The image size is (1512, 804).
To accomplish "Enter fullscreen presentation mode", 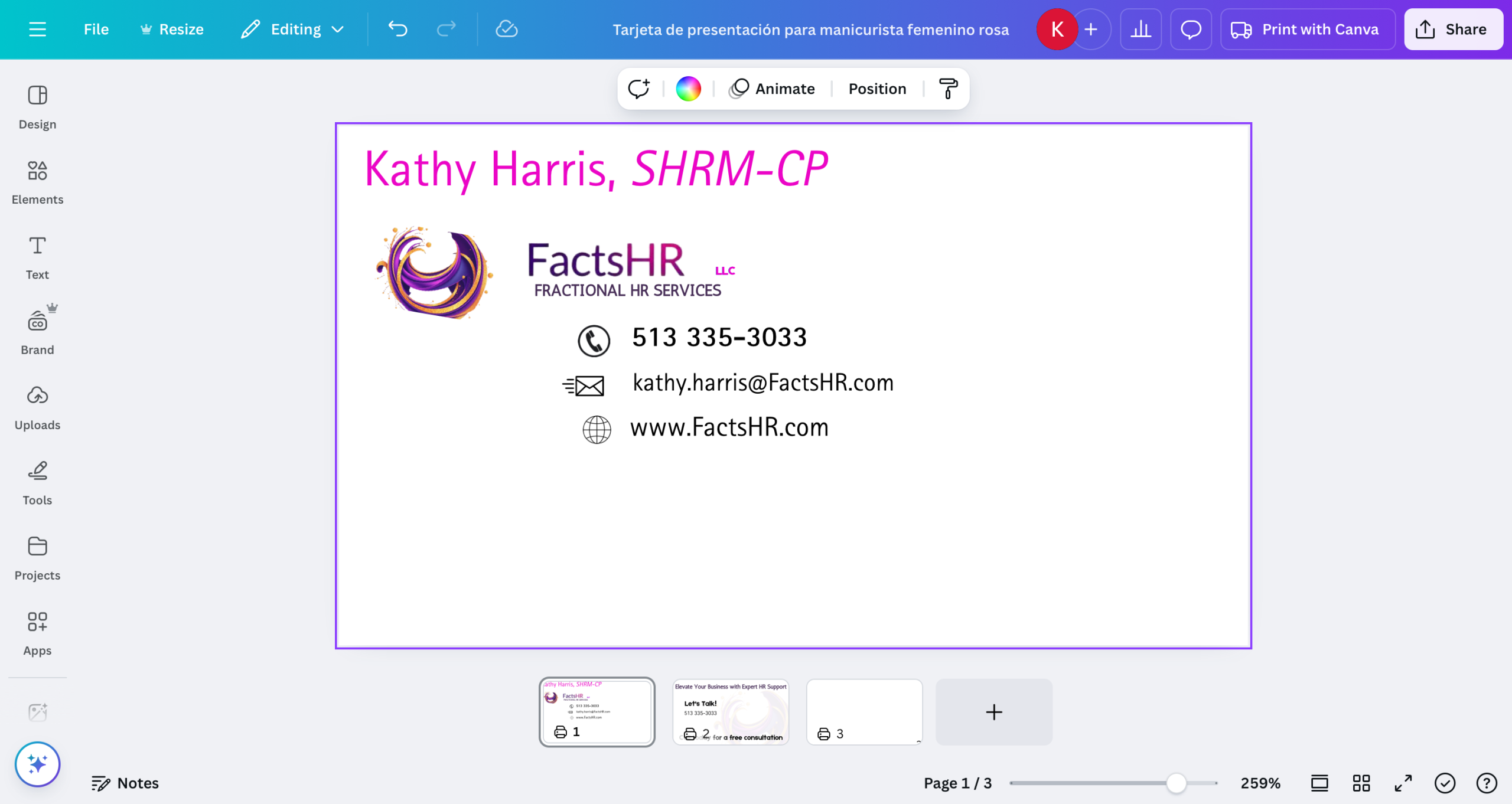I will click(x=1403, y=783).
